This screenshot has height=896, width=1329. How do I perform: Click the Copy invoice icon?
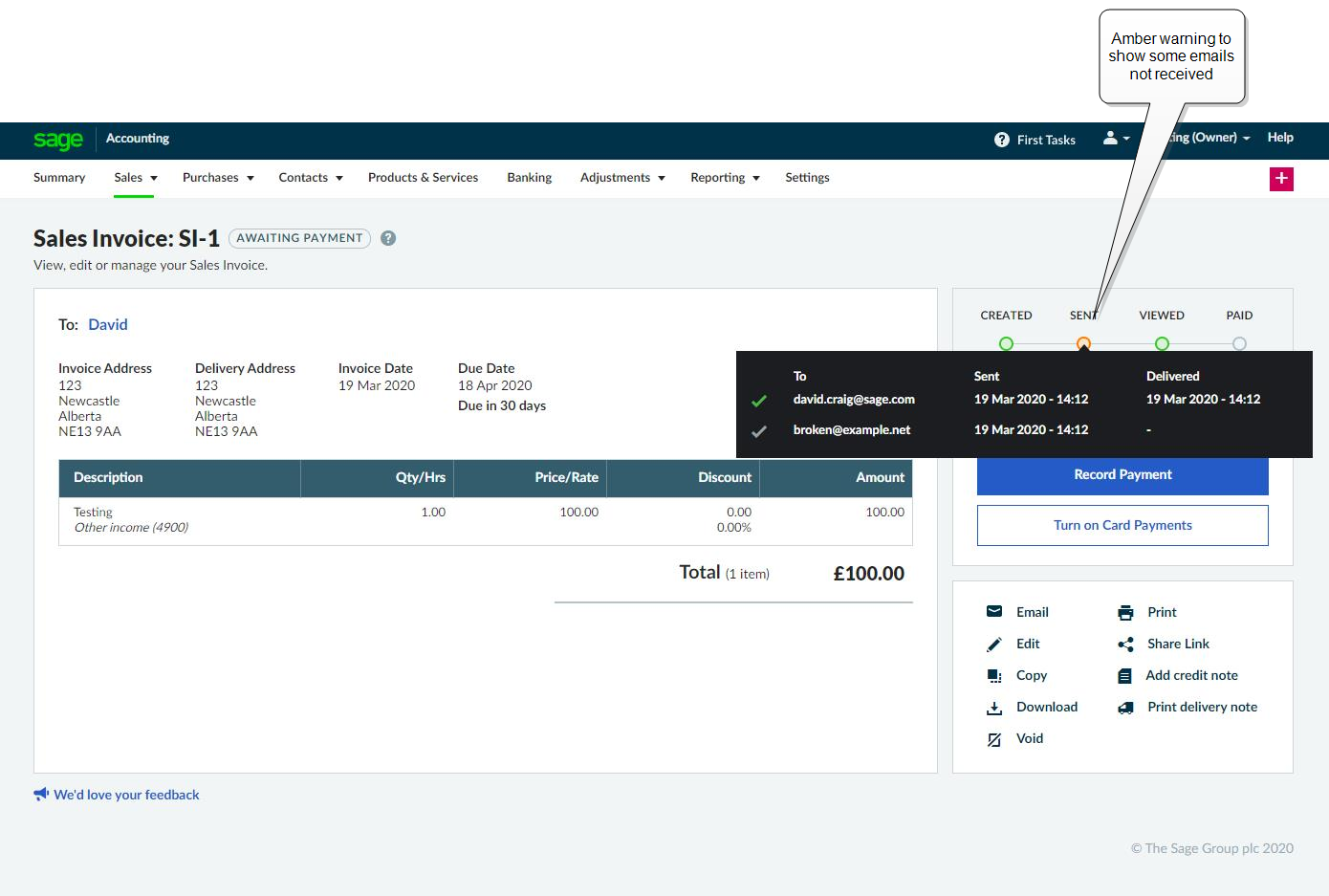(994, 676)
